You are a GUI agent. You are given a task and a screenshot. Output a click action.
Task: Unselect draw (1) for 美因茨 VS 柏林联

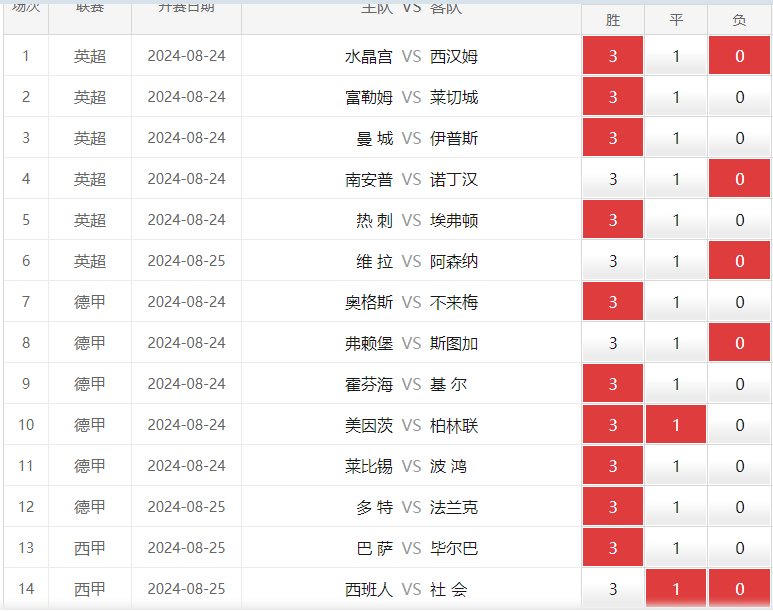pyautogui.click(x=676, y=424)
